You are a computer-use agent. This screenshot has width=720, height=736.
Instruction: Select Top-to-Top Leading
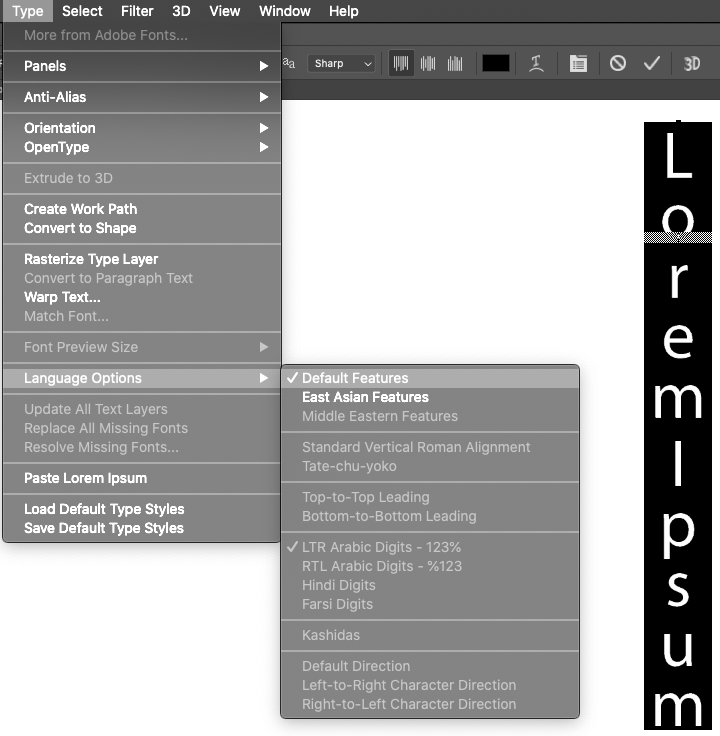pos(430,497)
